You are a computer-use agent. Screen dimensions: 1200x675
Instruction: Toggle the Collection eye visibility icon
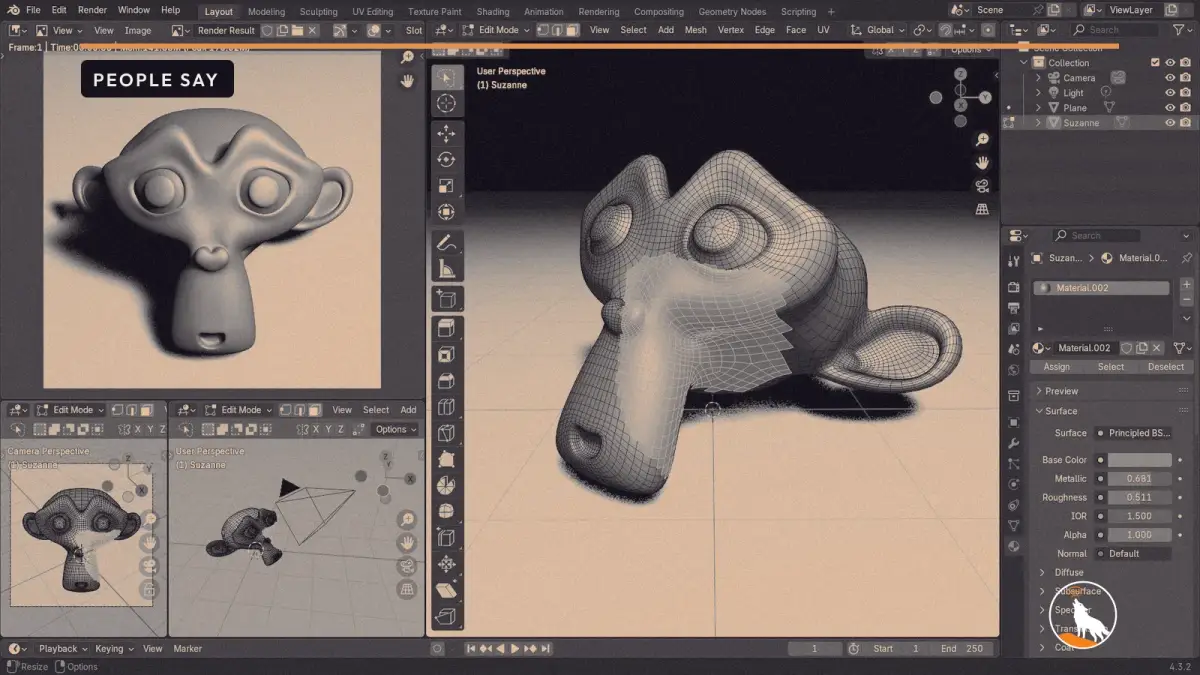tap(1170, 63)
